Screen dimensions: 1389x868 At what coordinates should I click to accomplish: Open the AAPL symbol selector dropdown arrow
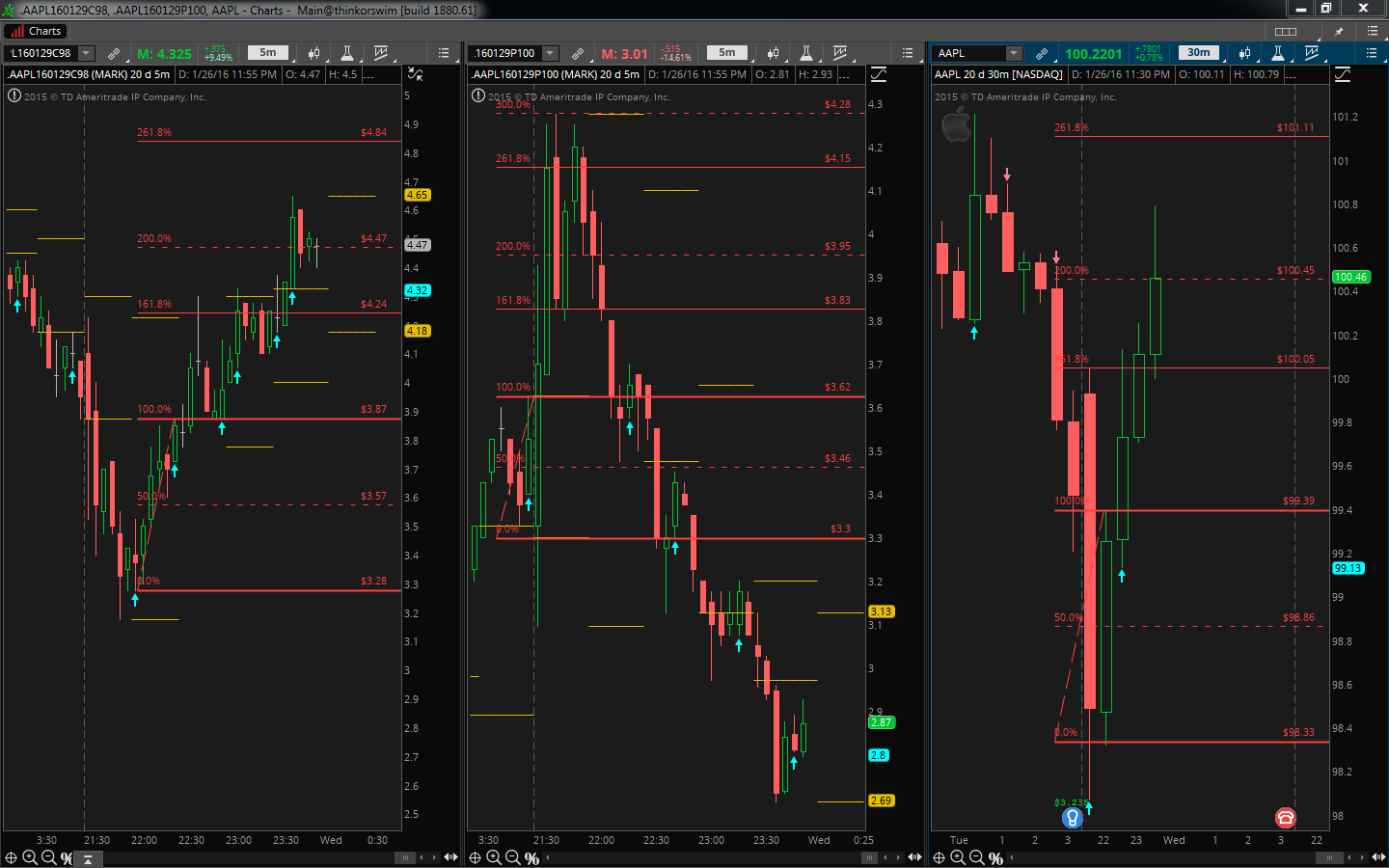pyautogui.click(x=1014, y=53)
